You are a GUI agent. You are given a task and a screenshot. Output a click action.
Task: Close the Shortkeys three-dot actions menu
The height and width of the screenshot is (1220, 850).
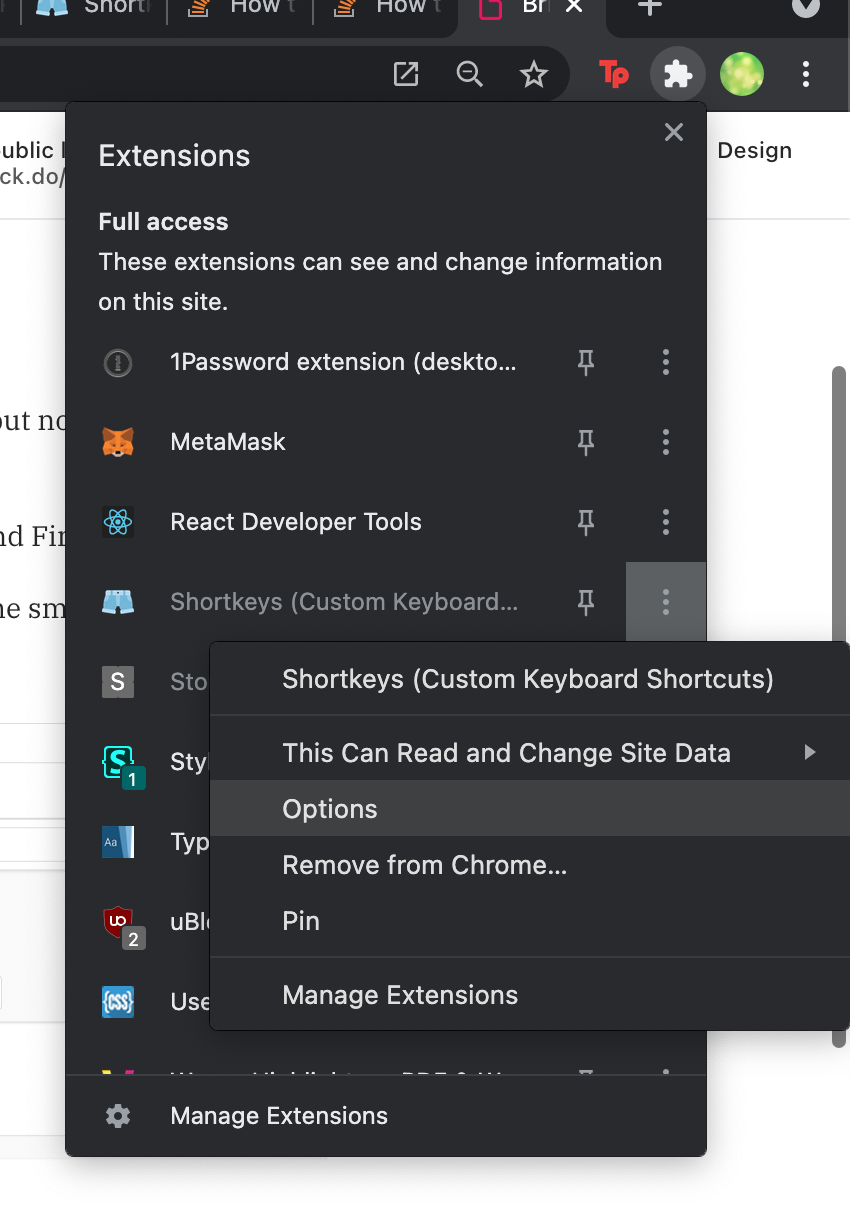[666, 602]
